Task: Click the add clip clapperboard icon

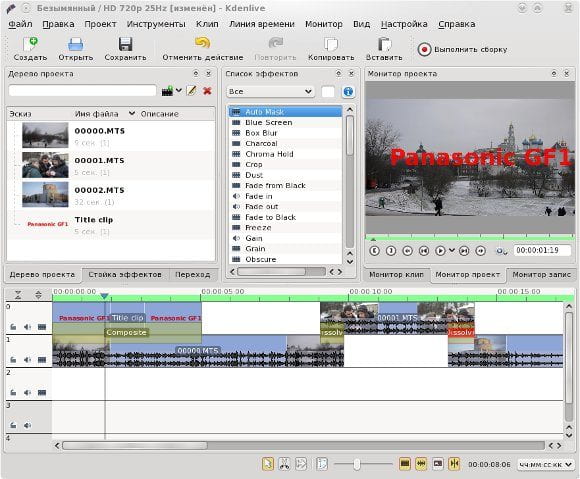Action: click(167, 91)
